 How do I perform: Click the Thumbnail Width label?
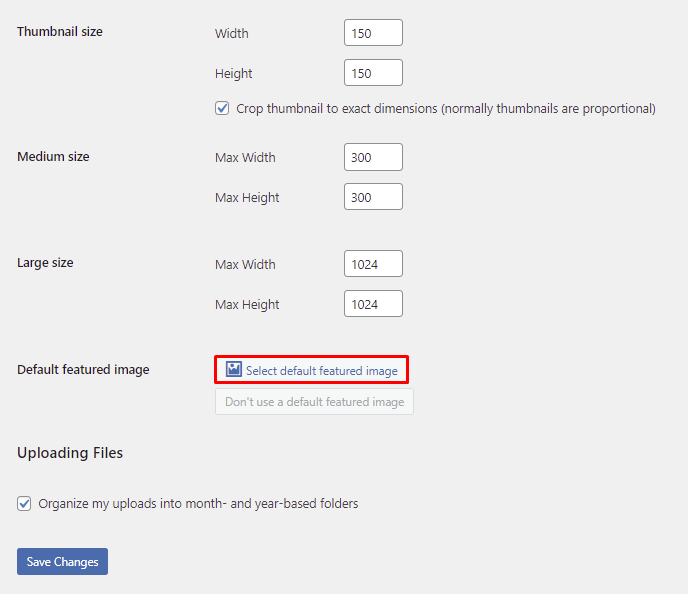[x=232, y=33]
